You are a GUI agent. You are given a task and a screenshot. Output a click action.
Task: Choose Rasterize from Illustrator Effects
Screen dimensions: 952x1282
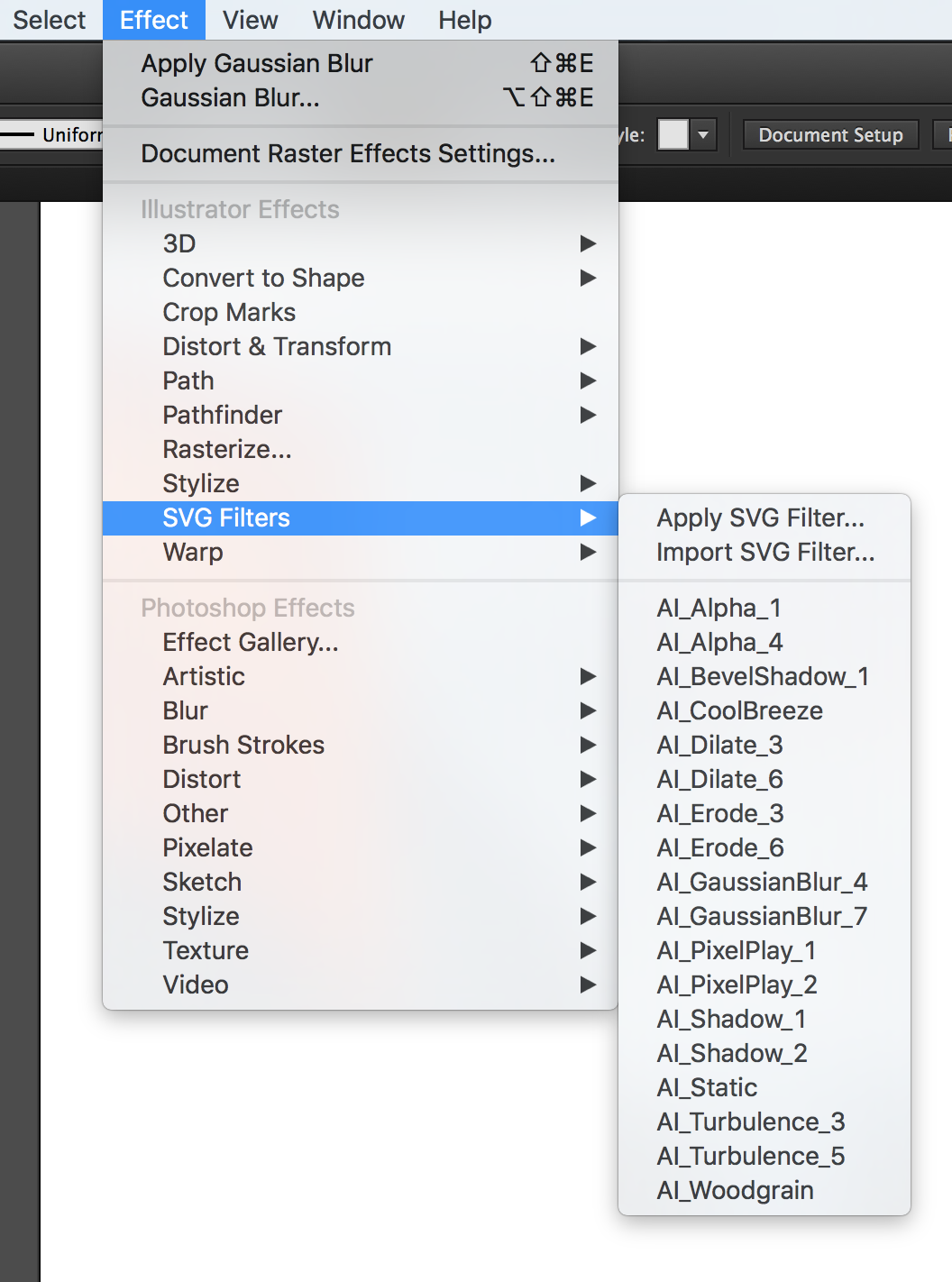pyautogui.click(x=227, y=449)
